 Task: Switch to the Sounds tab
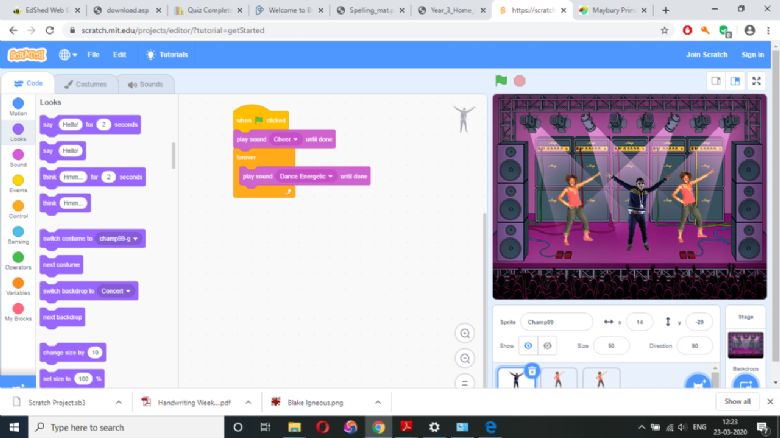146,84
